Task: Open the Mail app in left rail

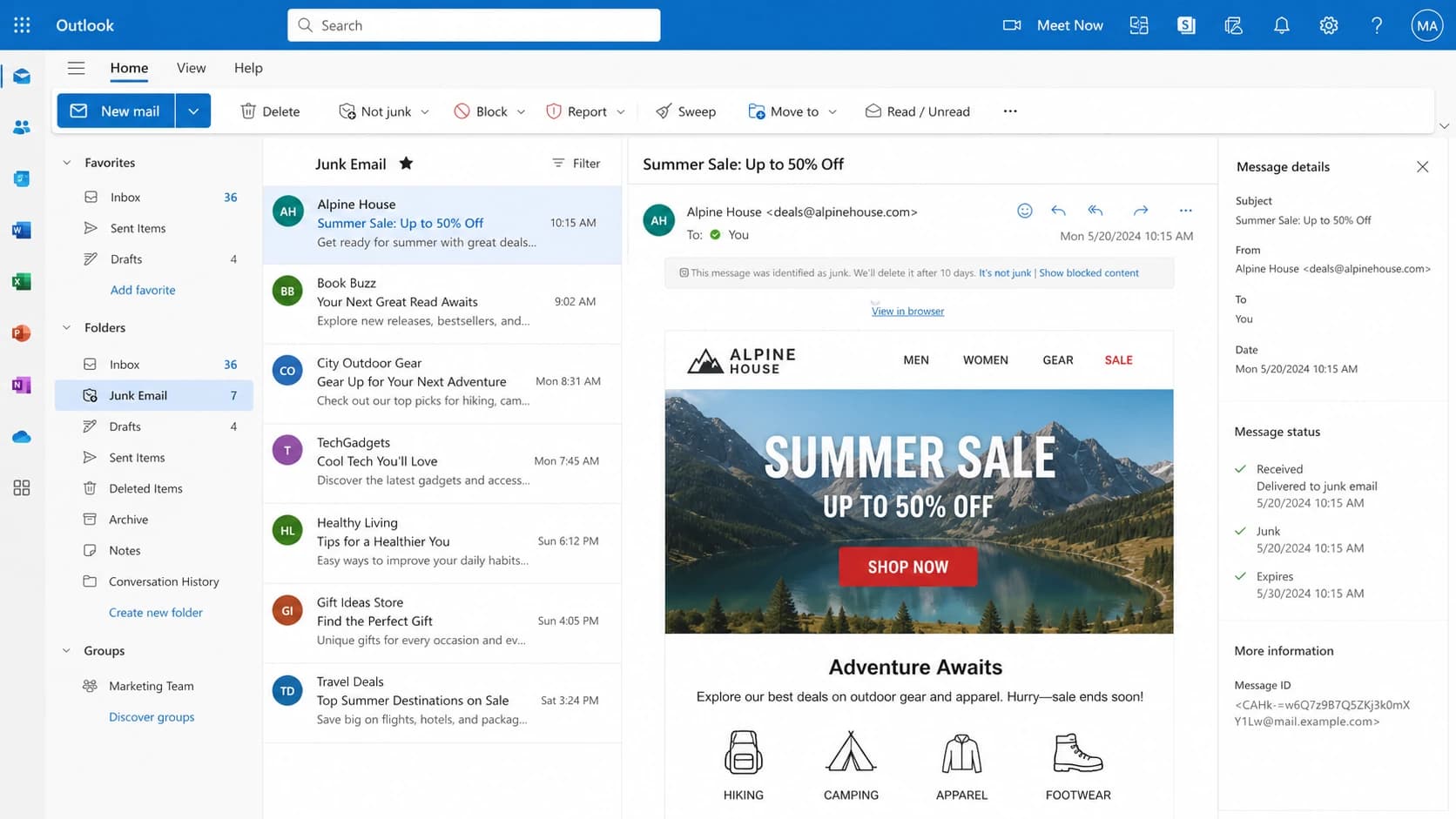Action: 22,77
